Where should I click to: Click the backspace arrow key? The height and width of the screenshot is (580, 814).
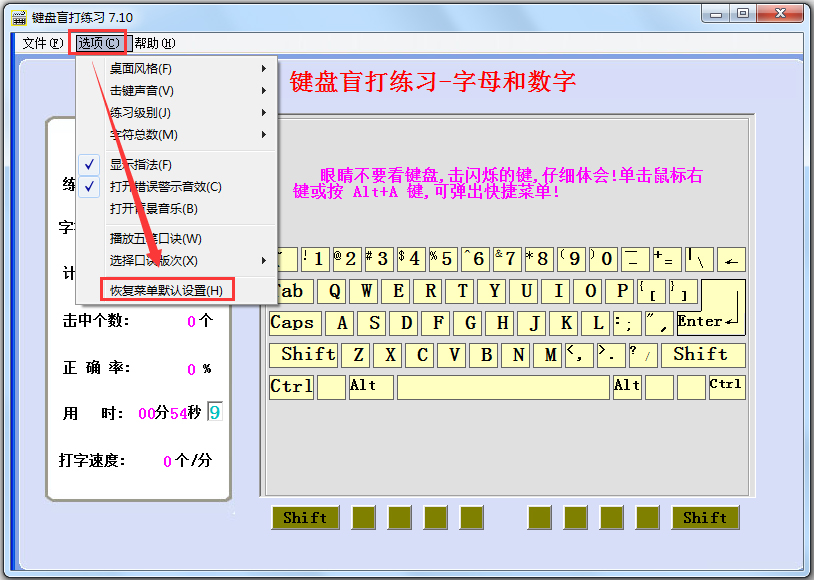(731, 260)
